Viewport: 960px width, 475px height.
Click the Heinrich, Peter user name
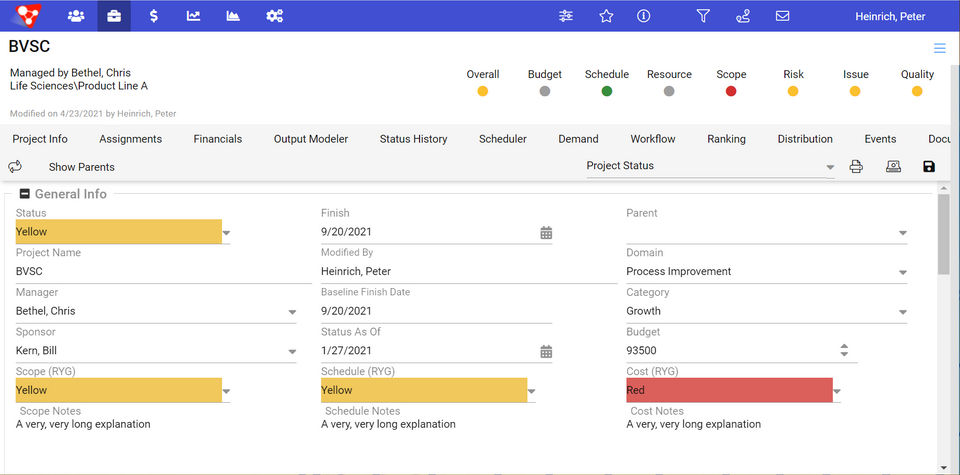tap(890, 16)
